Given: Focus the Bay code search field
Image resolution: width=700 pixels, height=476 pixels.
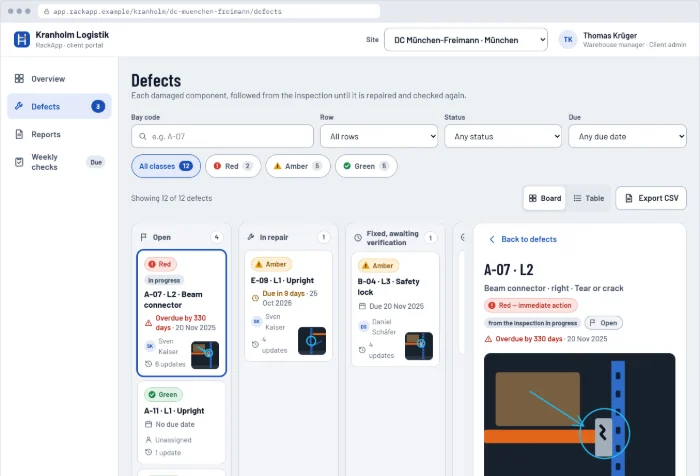Looking at the screenshot, I should [222, 136].
